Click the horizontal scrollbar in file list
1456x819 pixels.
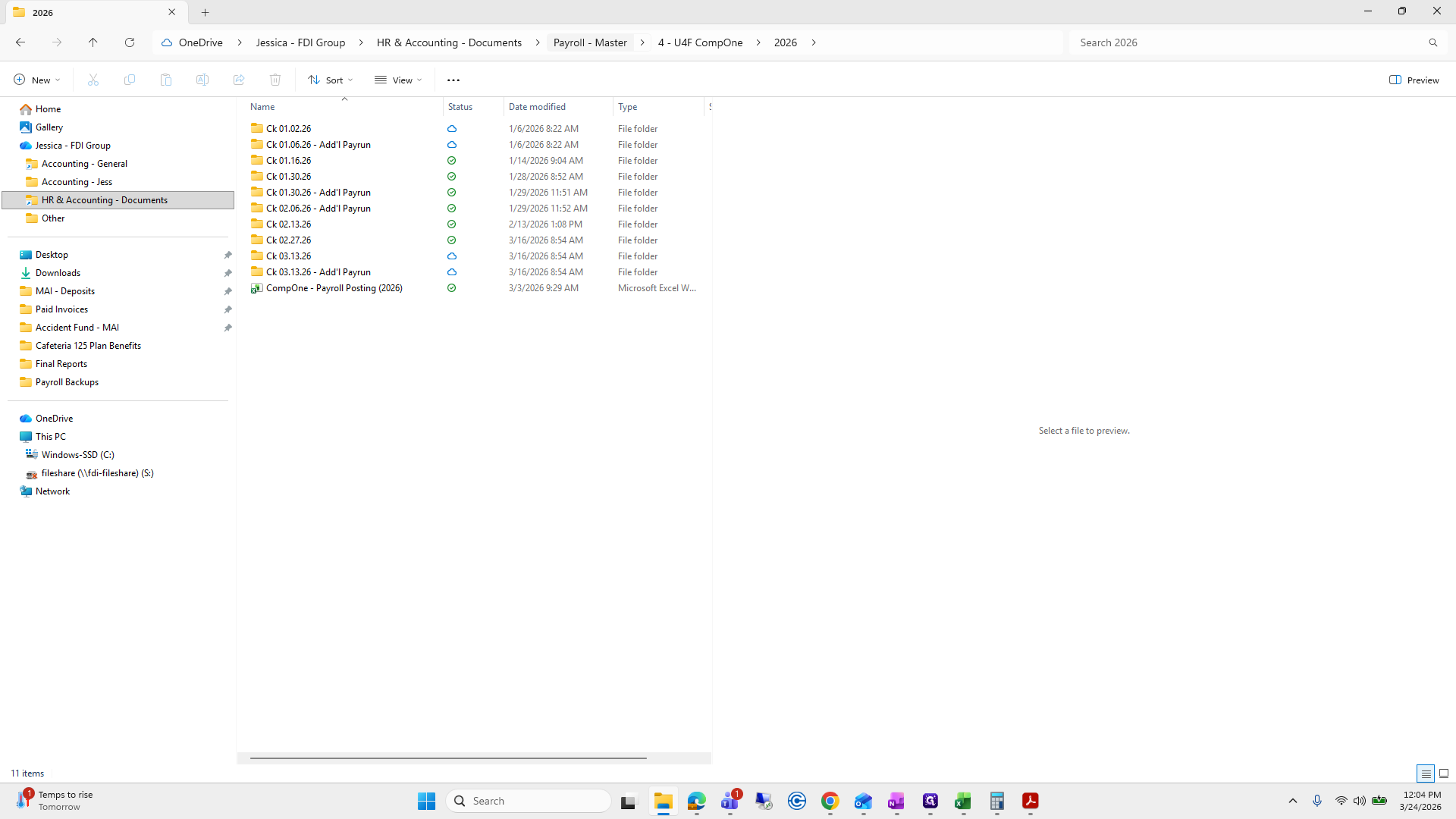coord(447,758)
